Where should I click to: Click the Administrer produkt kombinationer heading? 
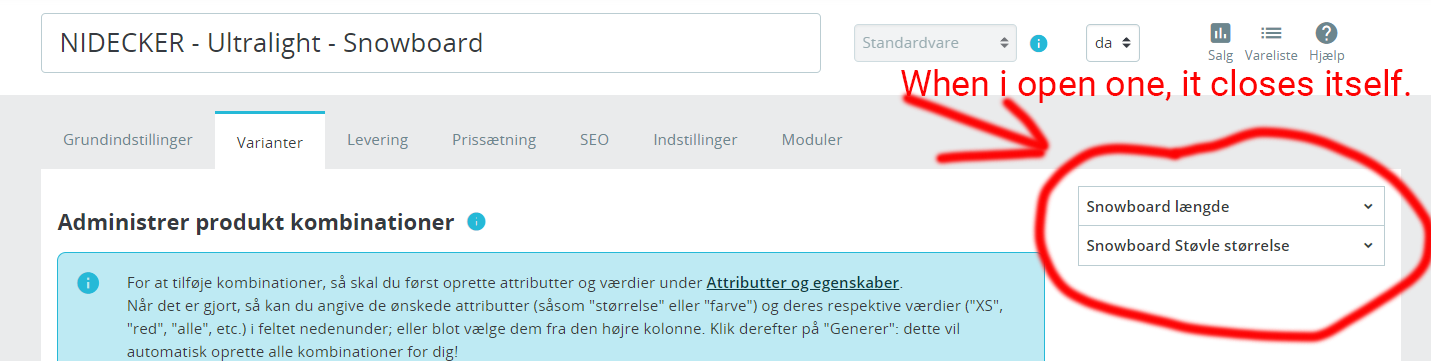[x=256, y=222]
